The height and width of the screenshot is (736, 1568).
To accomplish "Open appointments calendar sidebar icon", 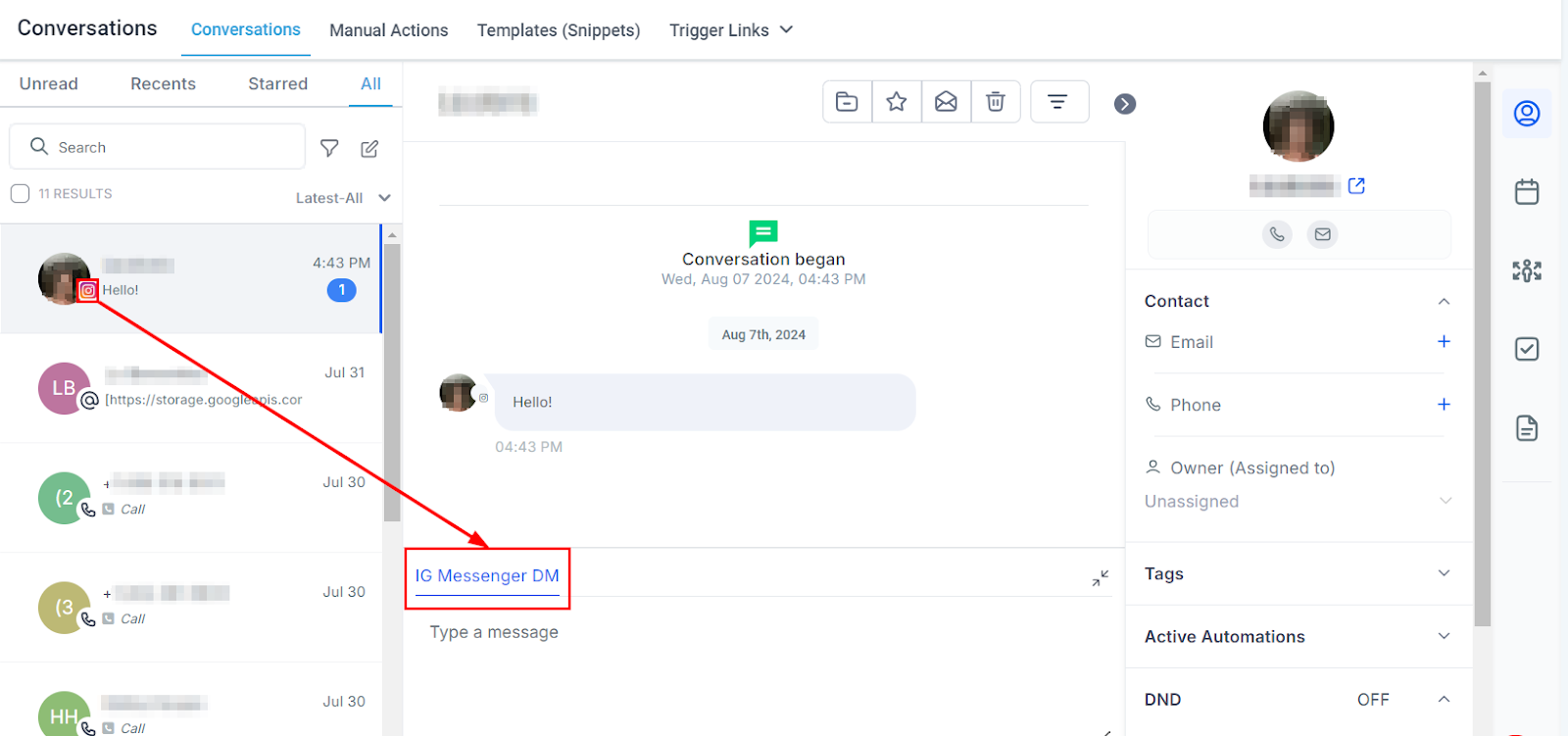I will click(1527, 192).
